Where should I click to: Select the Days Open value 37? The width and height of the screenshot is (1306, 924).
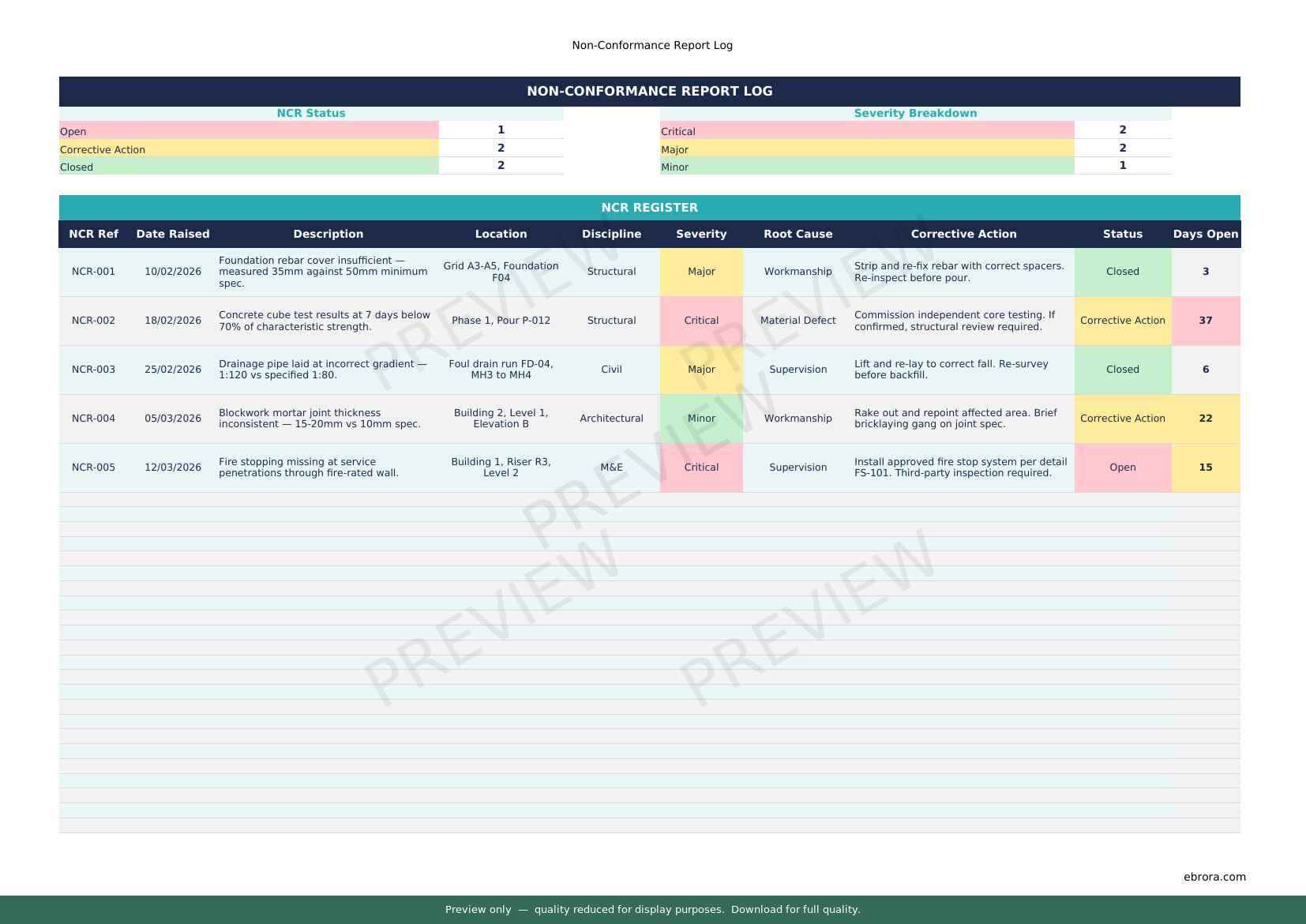pos(1205,321)
